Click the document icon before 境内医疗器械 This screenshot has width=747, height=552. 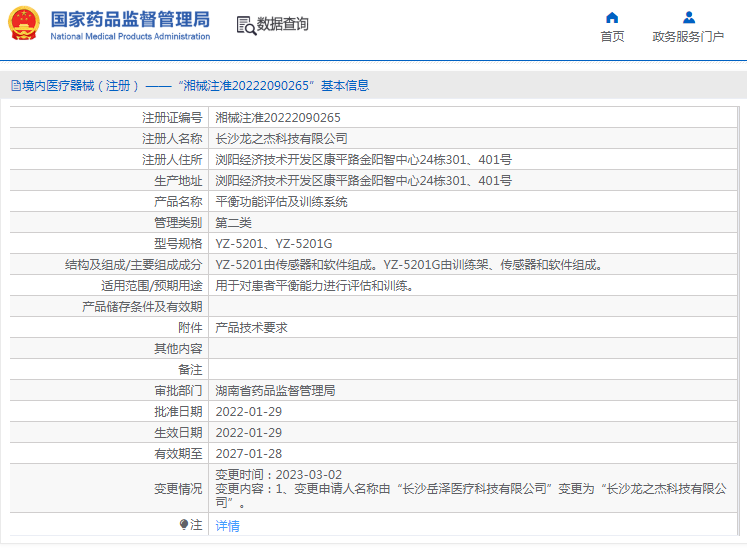pos(16,86)
